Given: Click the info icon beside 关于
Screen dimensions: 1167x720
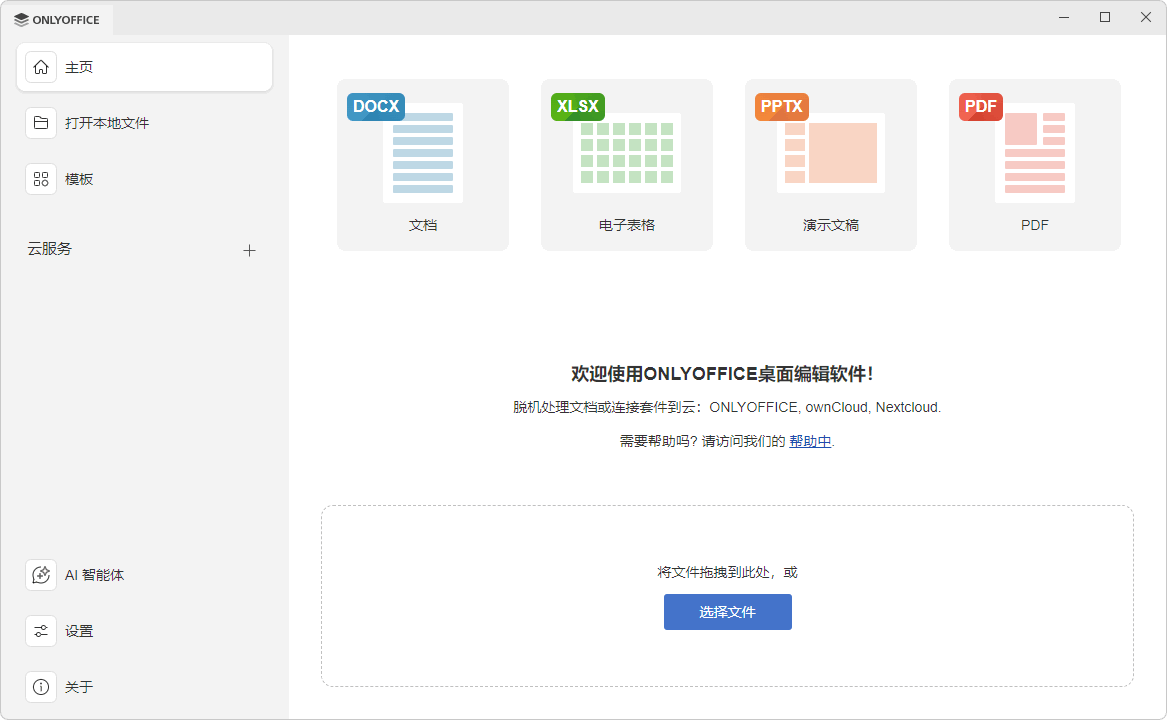Looking at the screenshot, I should click(x=41, y=686).
